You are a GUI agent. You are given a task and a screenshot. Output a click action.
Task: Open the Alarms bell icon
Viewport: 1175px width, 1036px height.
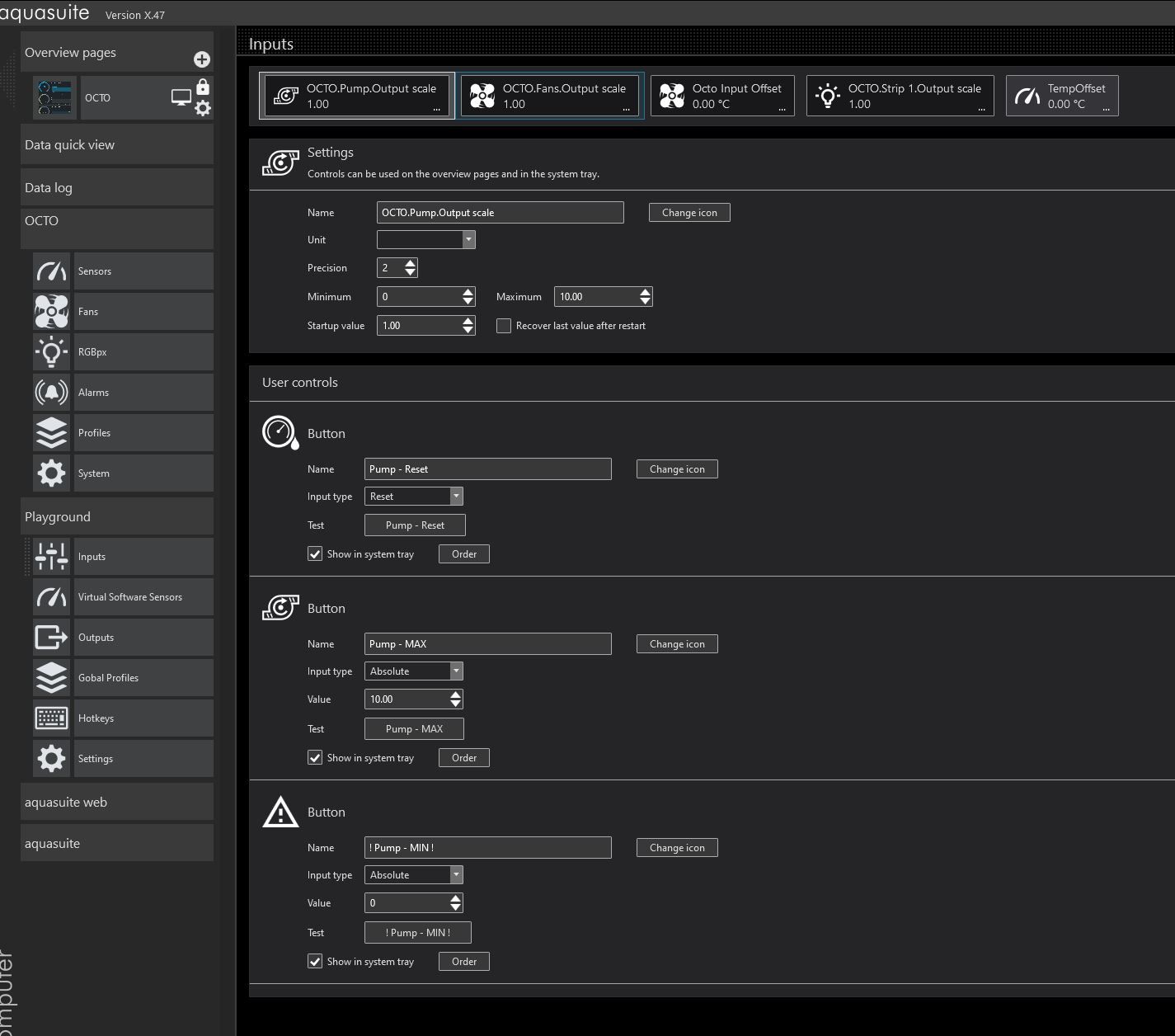(51, 393)
